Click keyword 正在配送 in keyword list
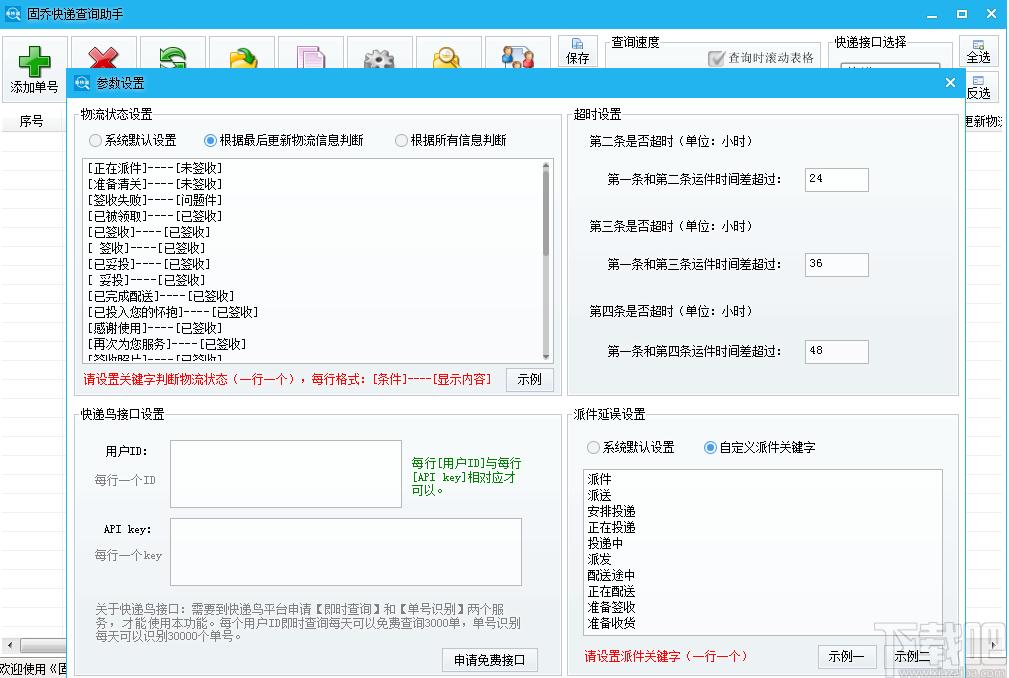This screenshot has width=1009, height=678. point(611,591)
